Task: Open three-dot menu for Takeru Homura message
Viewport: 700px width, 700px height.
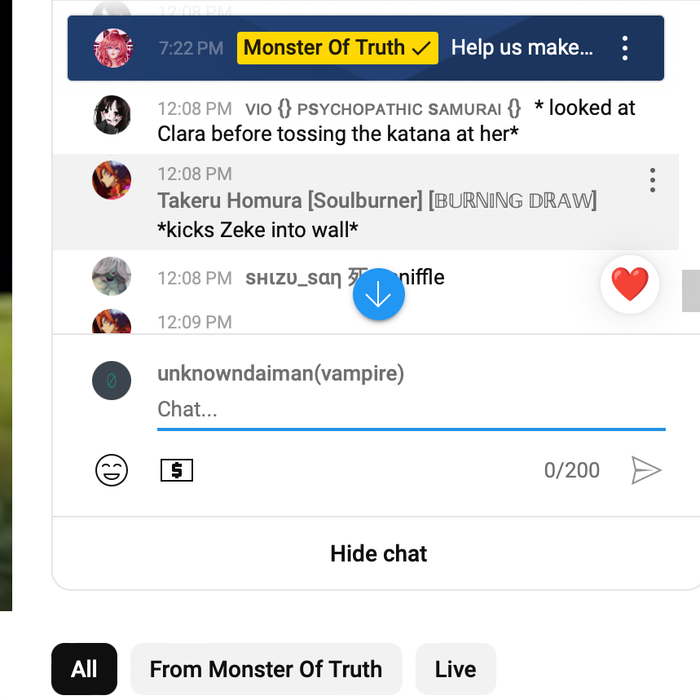Action: click(x=652, y=180)
